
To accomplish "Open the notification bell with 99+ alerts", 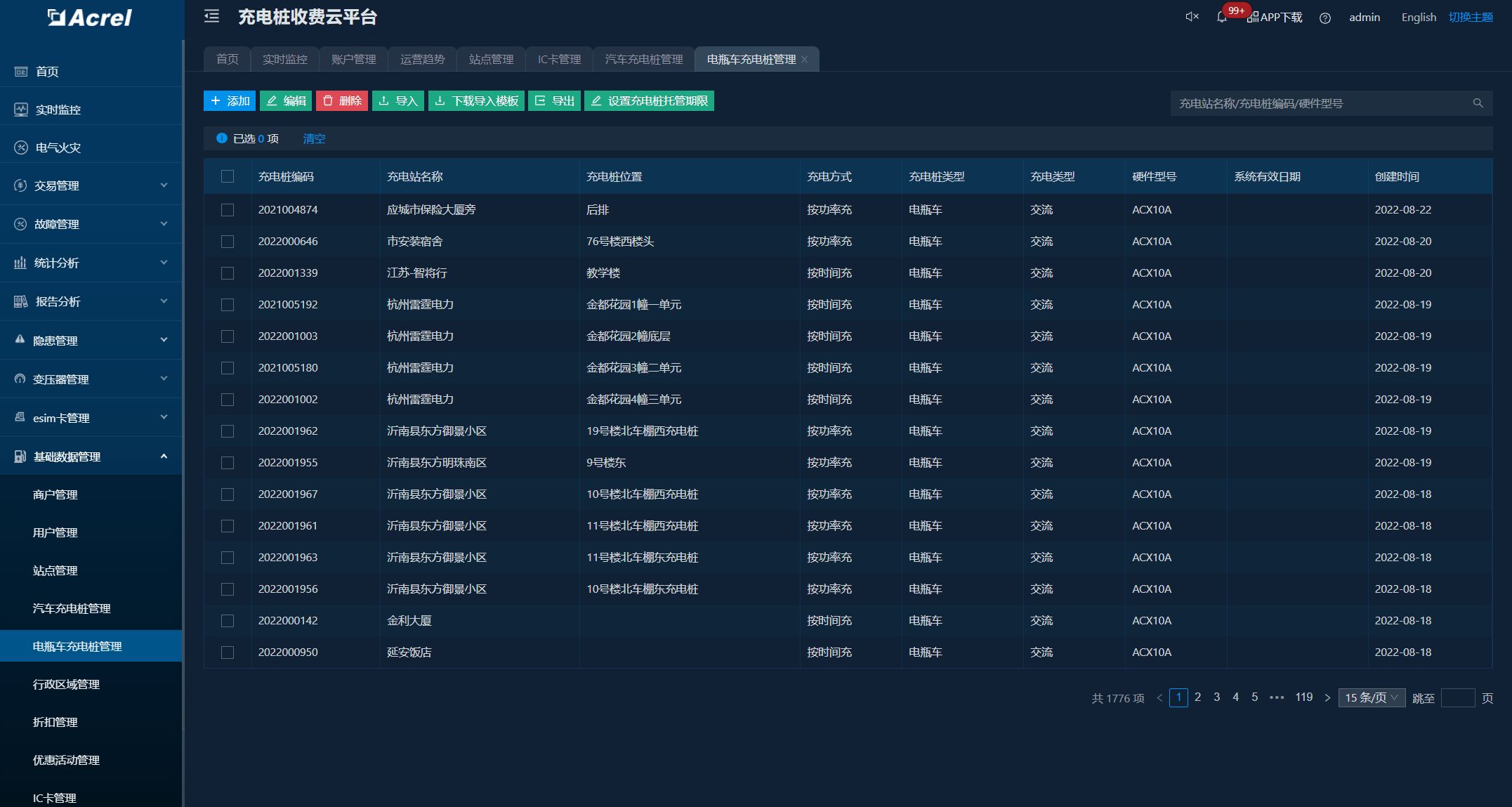I will click(1221, 18).
